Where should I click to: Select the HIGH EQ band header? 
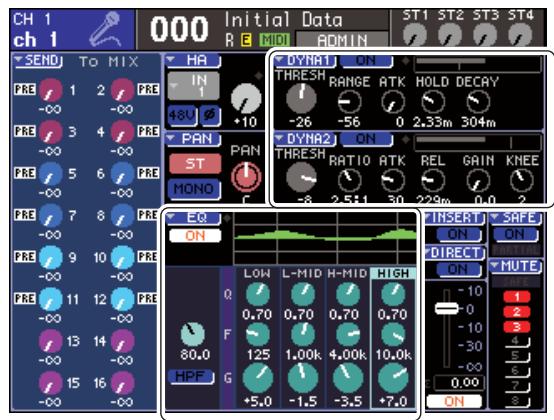point(393,273)
